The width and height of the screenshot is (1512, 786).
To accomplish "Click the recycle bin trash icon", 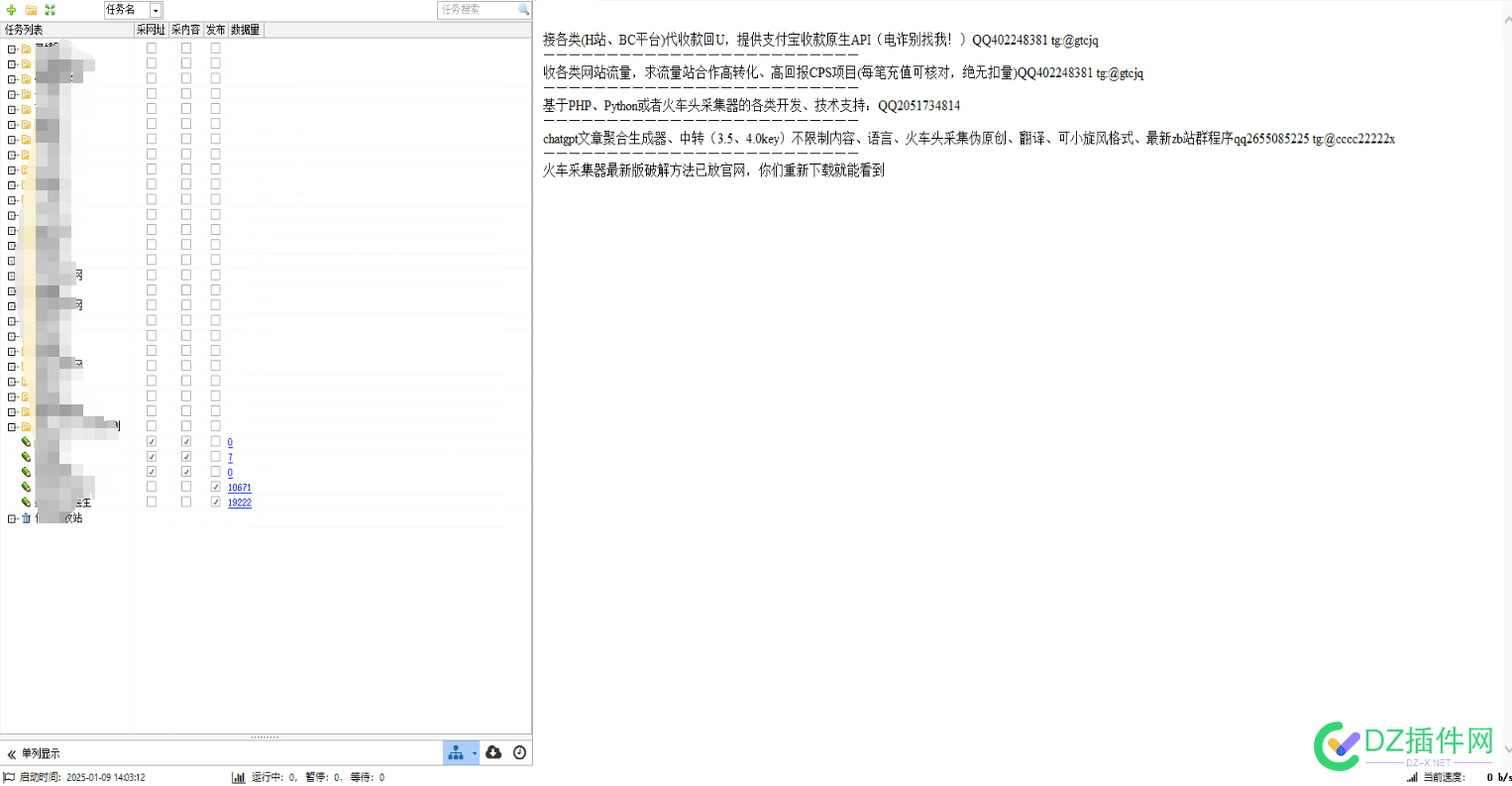I will (27, 518).
